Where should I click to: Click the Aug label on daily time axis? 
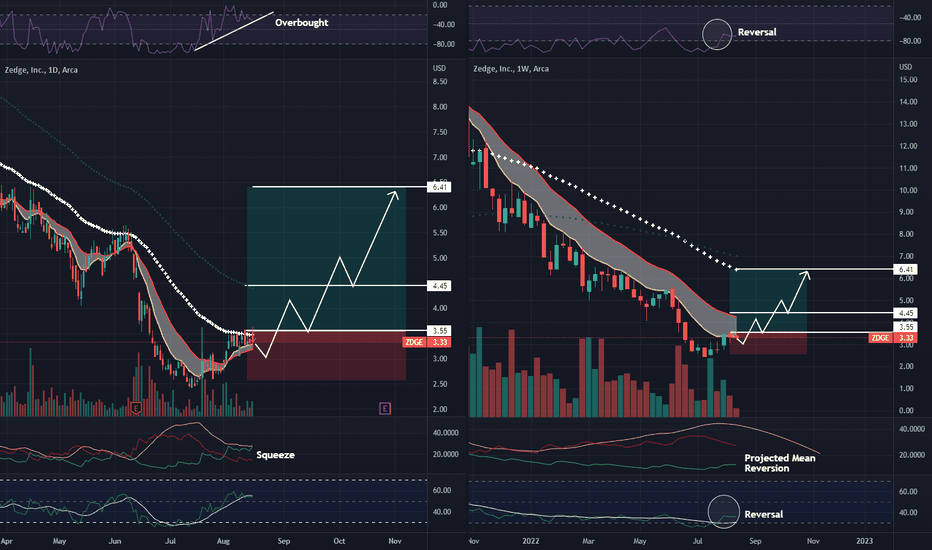223,541
